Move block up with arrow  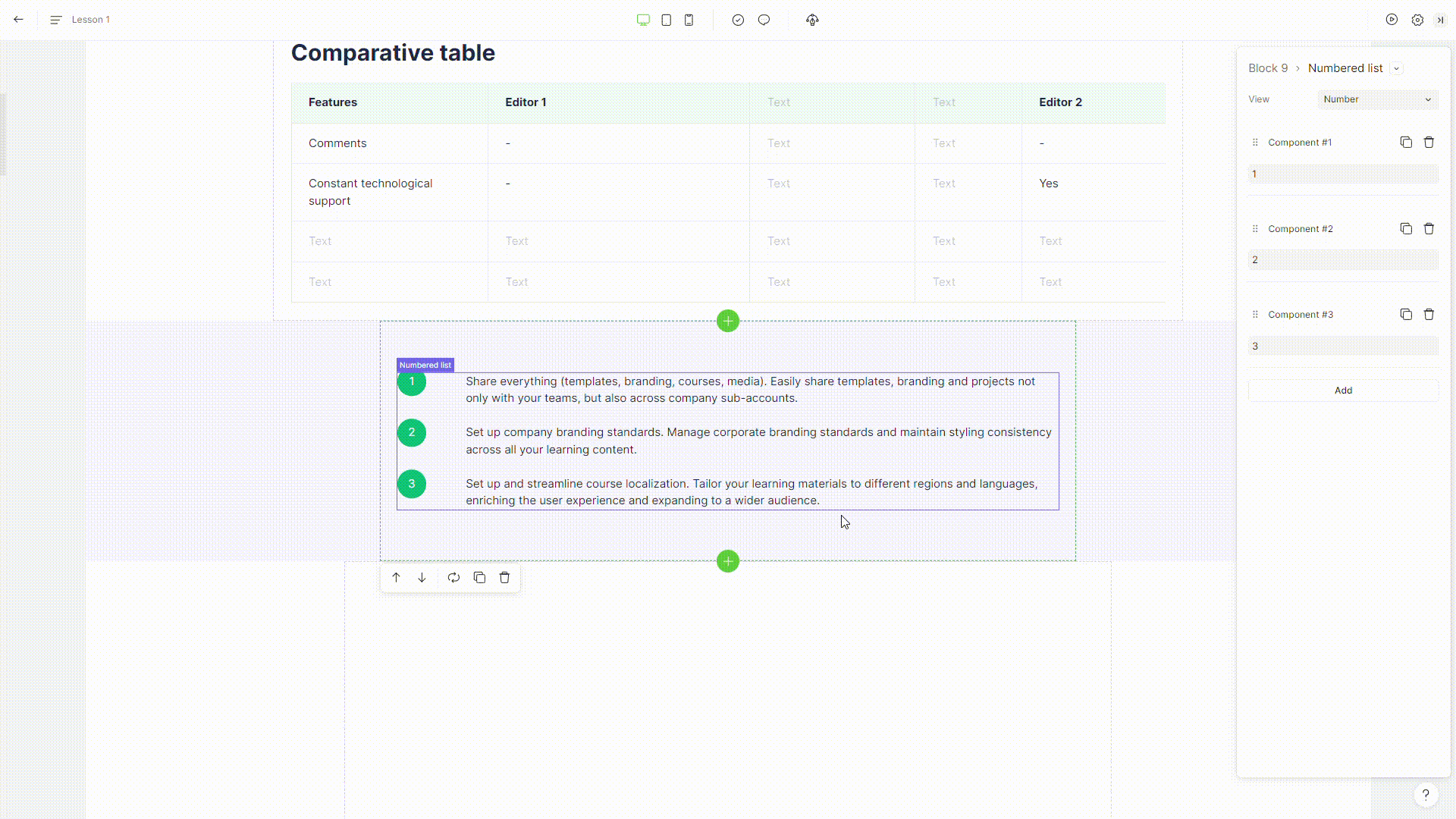(x=396, y=578)
